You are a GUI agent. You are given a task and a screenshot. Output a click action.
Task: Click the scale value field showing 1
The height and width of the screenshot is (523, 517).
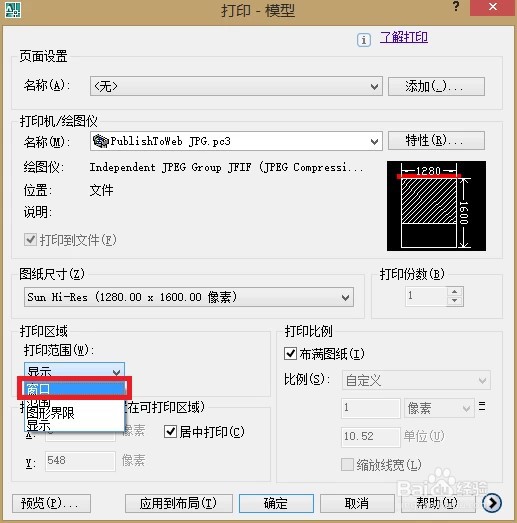click(x=371, y=408)
